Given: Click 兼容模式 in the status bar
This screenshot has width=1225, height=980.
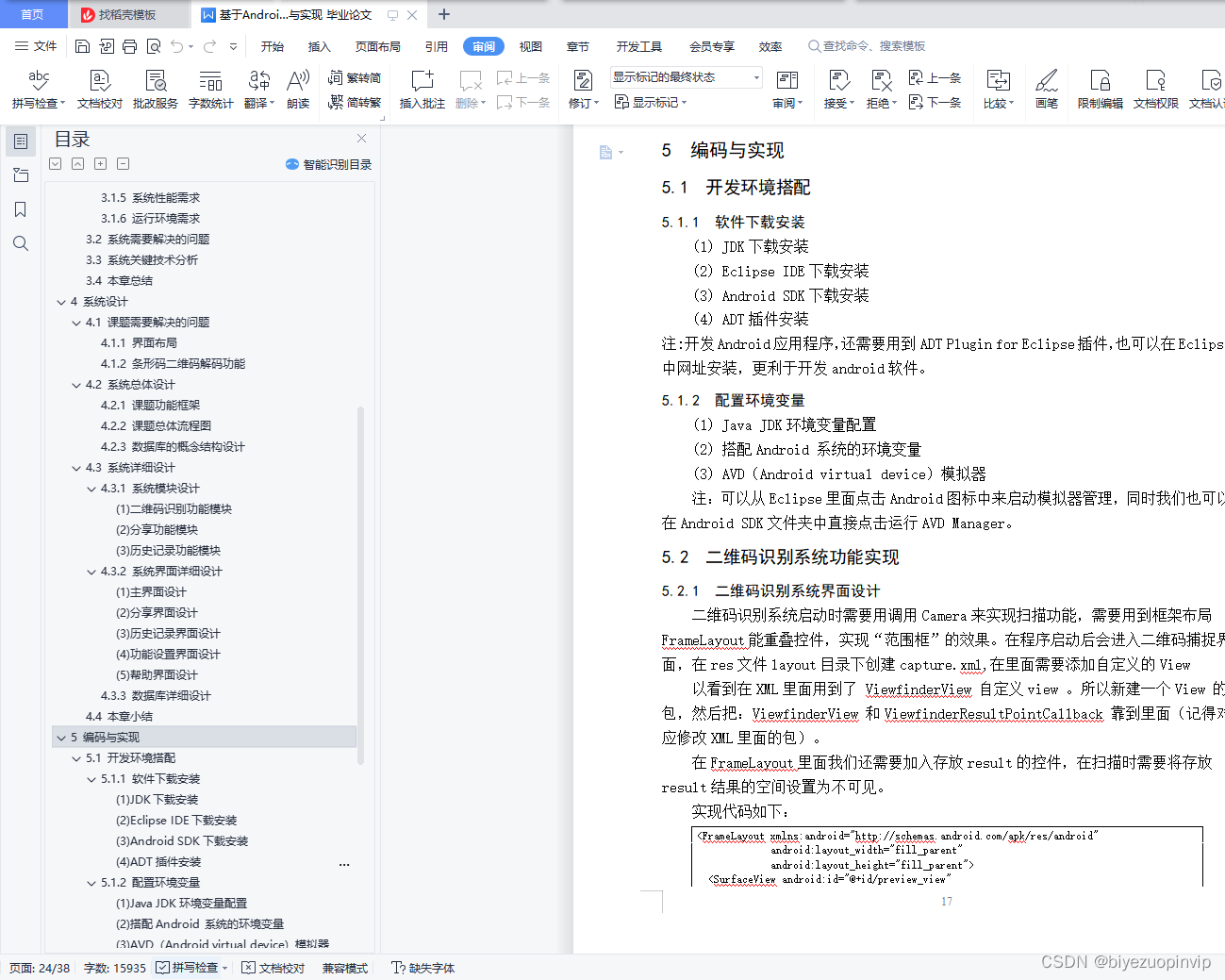Looking at the screenshot, I should point(345,968).
